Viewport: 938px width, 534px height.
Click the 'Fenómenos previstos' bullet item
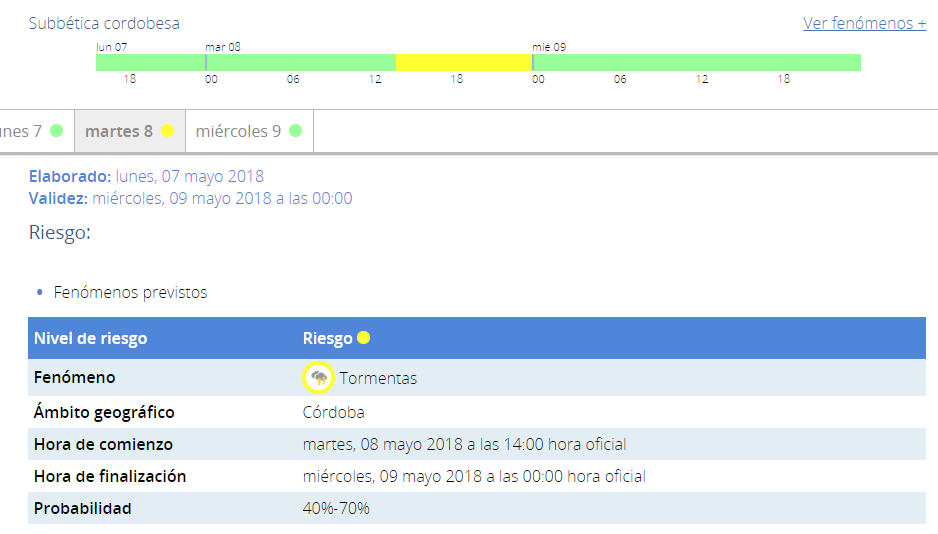click(130, 292)
